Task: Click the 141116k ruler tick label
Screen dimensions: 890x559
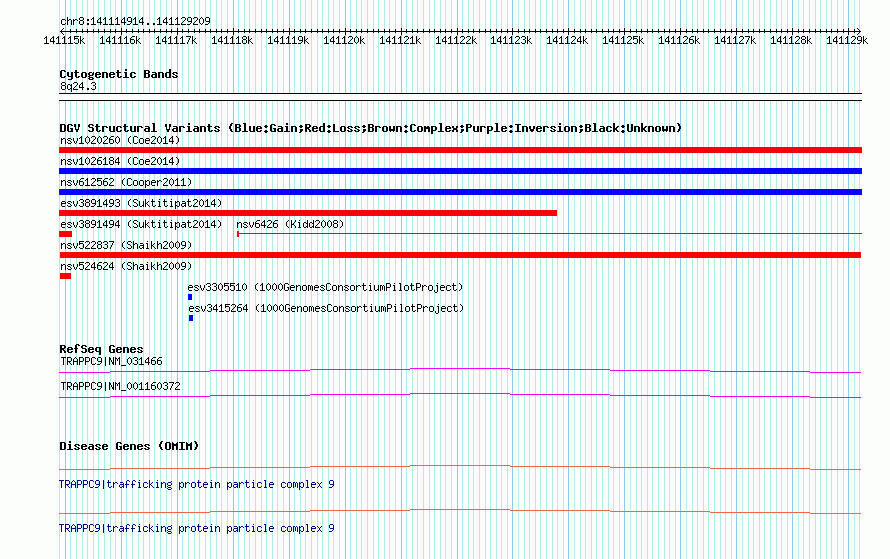Action: tap(120, 41)
